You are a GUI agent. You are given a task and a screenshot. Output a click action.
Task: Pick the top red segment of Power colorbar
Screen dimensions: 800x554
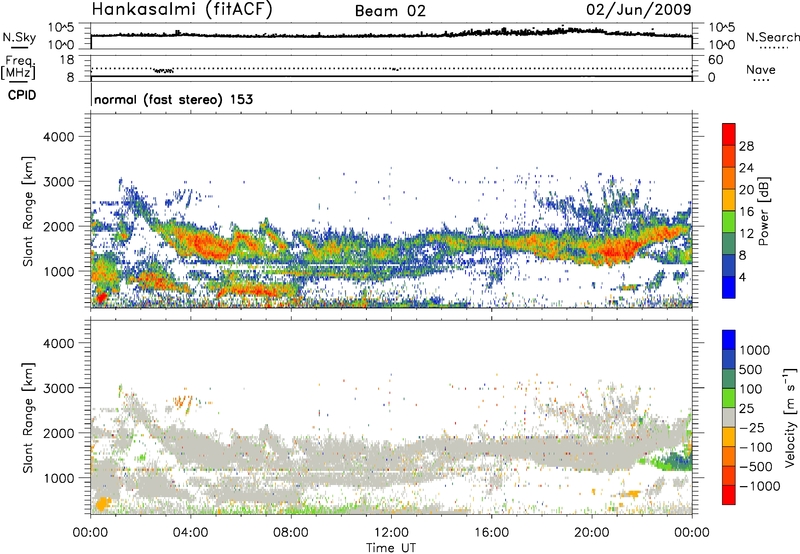[729, 135]
